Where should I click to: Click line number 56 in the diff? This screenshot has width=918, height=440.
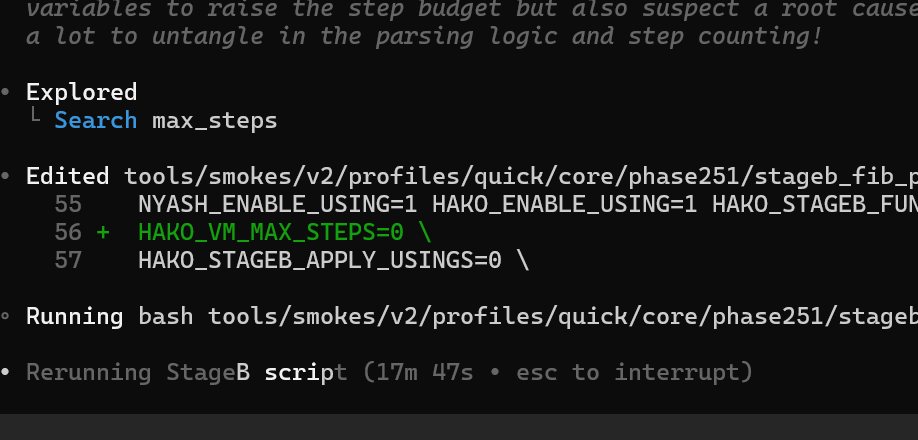coord(69,233)
